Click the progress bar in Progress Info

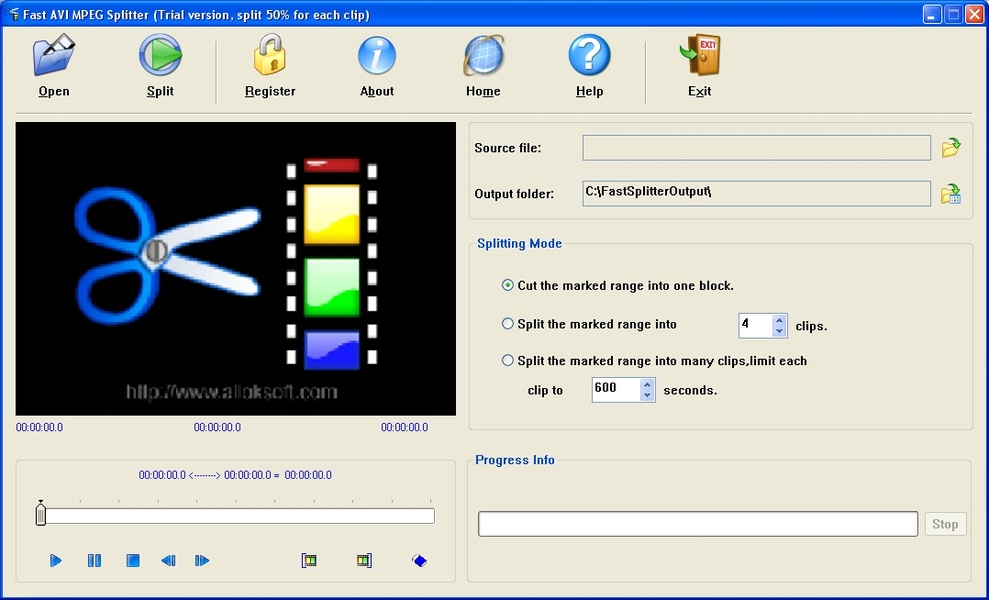[698, 524]
